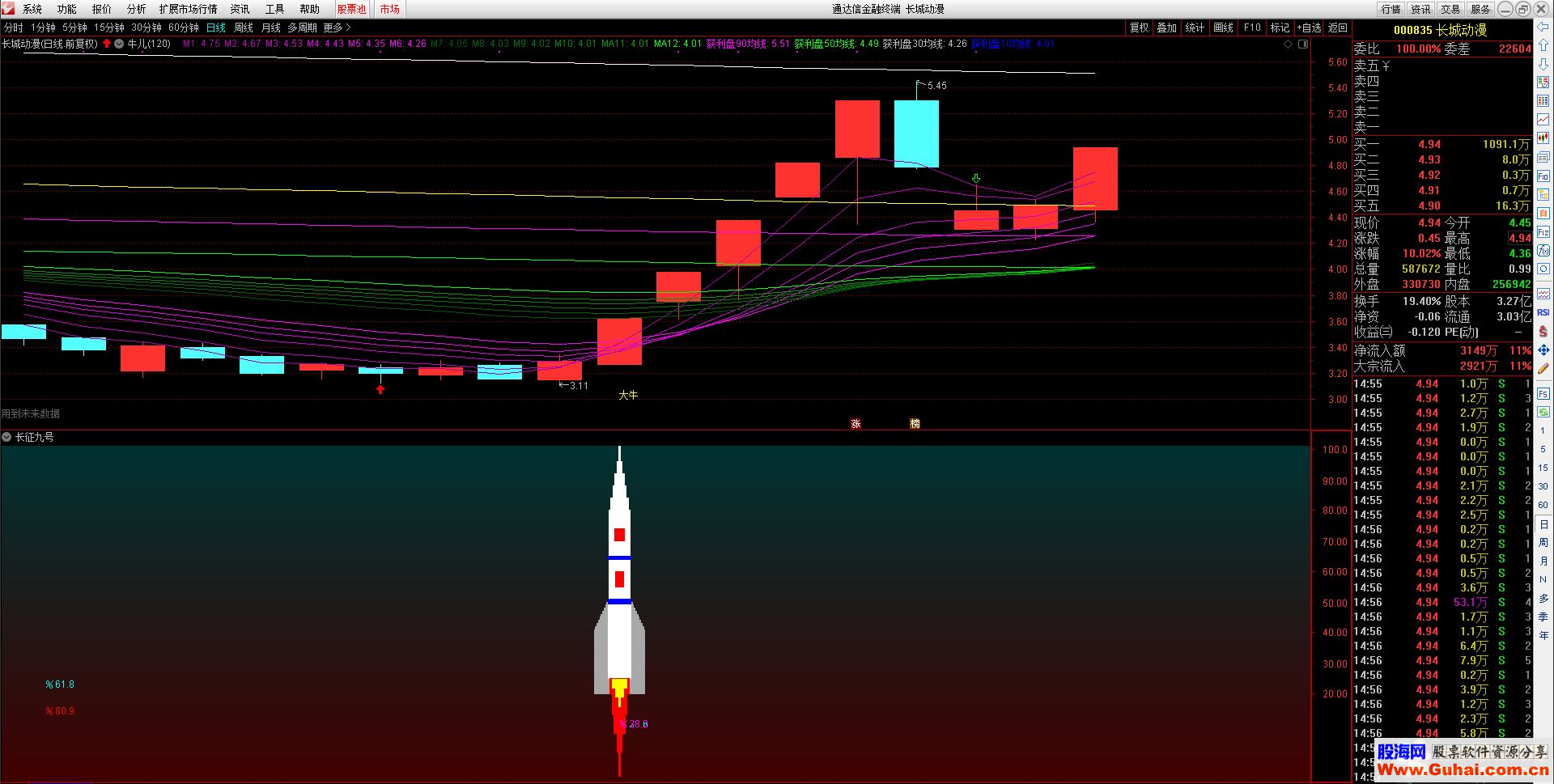Click the 行情 button at top right
1554x784 pixels.
[x=1391, y=9]
